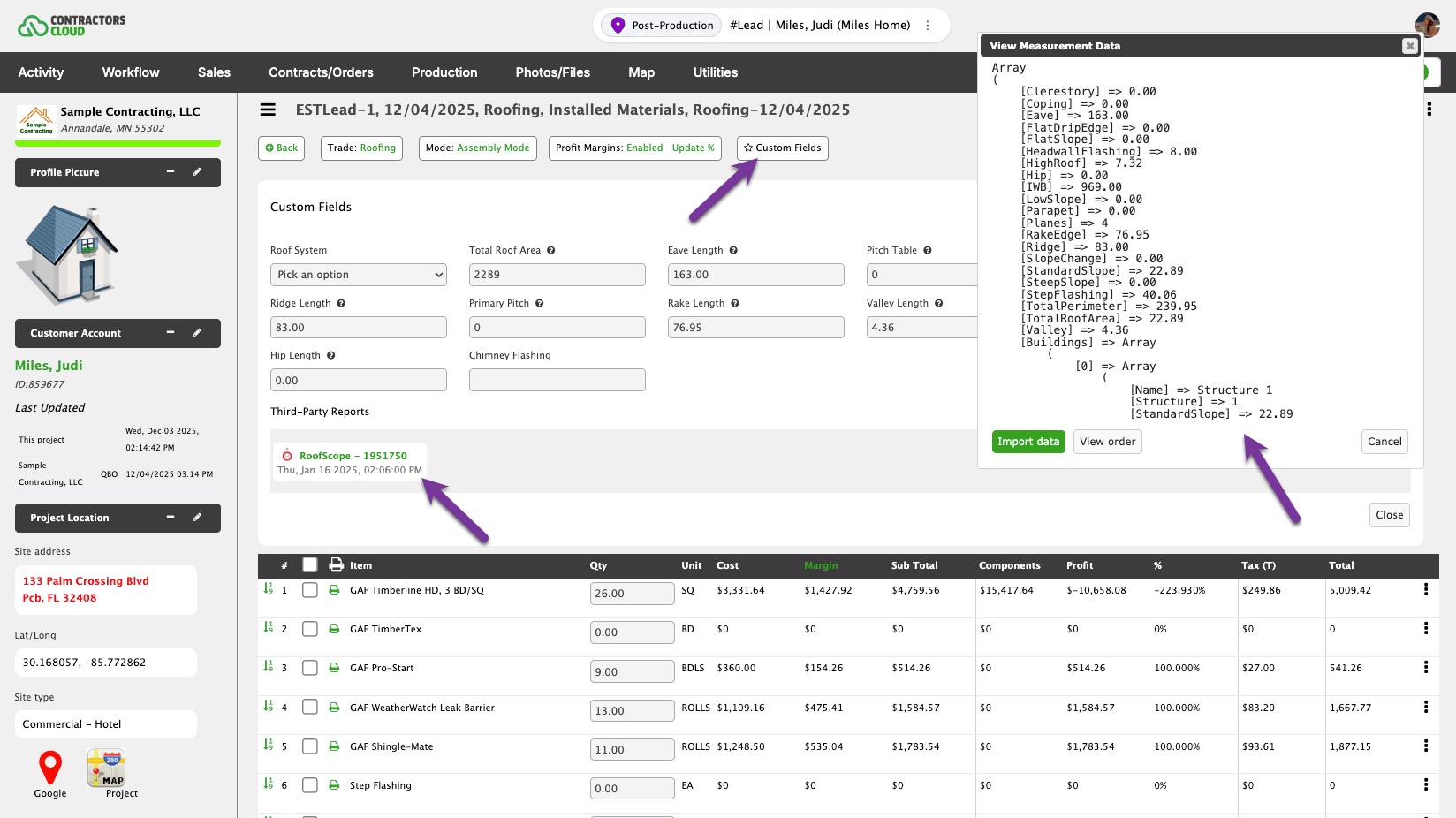Click the Import data button
The width and height of the screenshot is (1456, 818).
[1028, 442]
